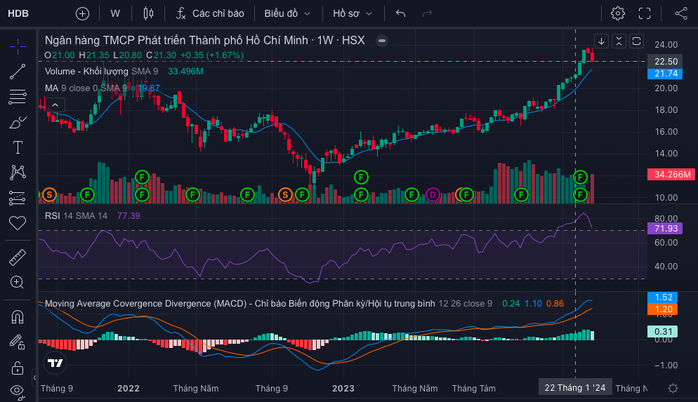Open chart settings gear
Image resolution: width=698 pixels, height=402 pixels.
pos(617,14)
